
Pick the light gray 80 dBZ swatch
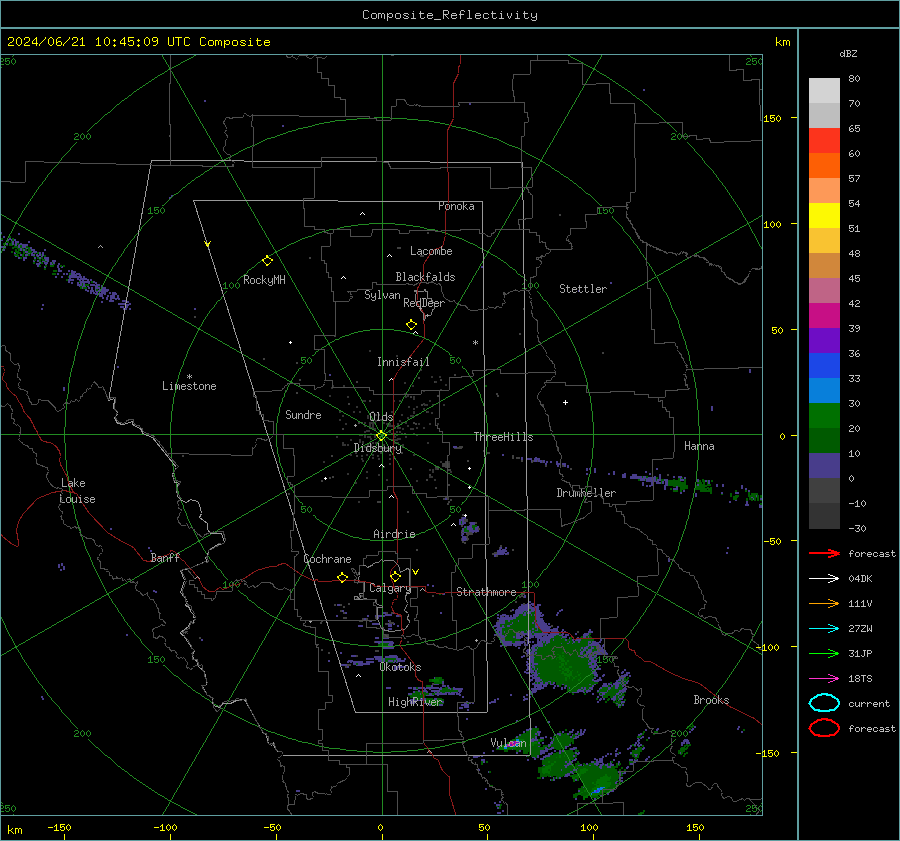[824, 91]
